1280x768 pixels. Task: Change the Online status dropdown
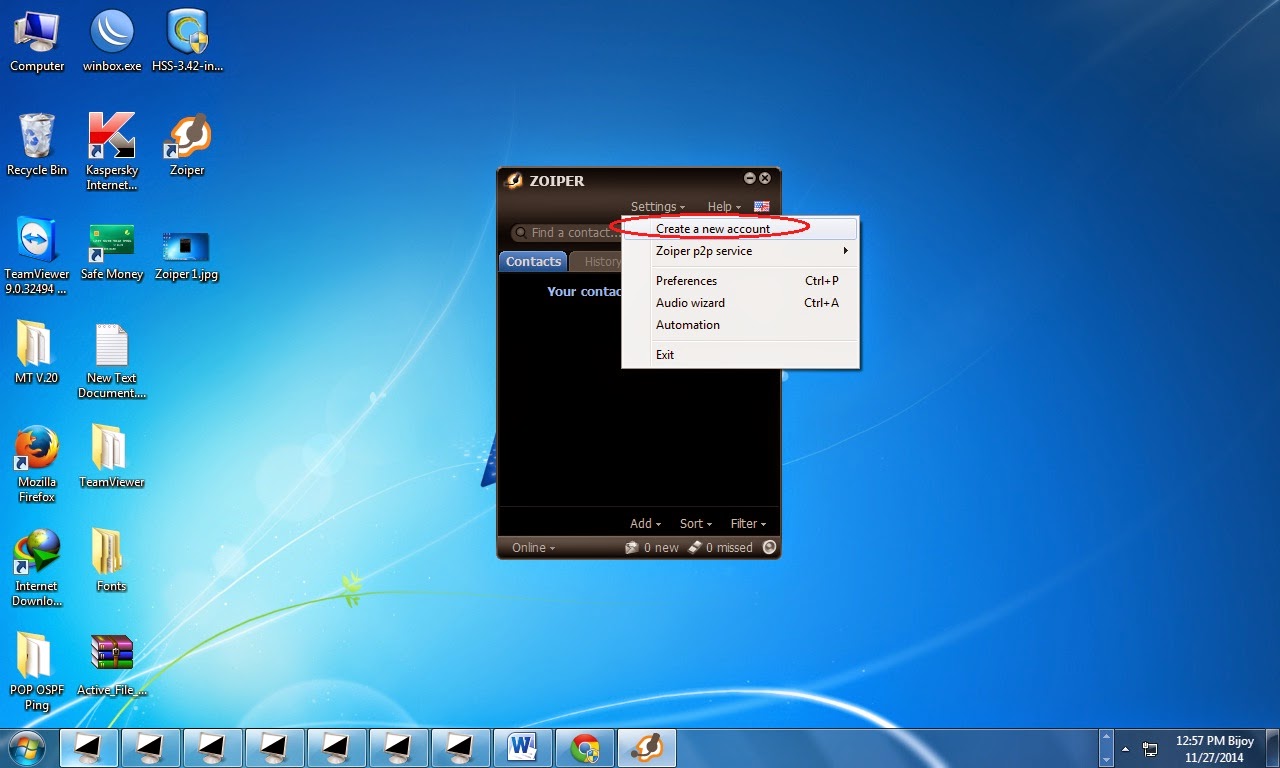tap(533, 548)
